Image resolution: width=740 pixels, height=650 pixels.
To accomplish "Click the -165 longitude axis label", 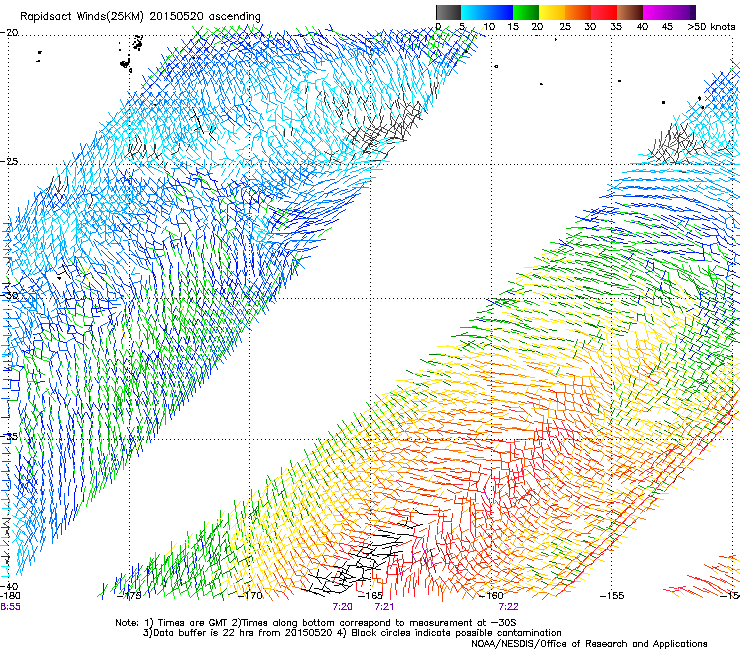I will (370, 596).
